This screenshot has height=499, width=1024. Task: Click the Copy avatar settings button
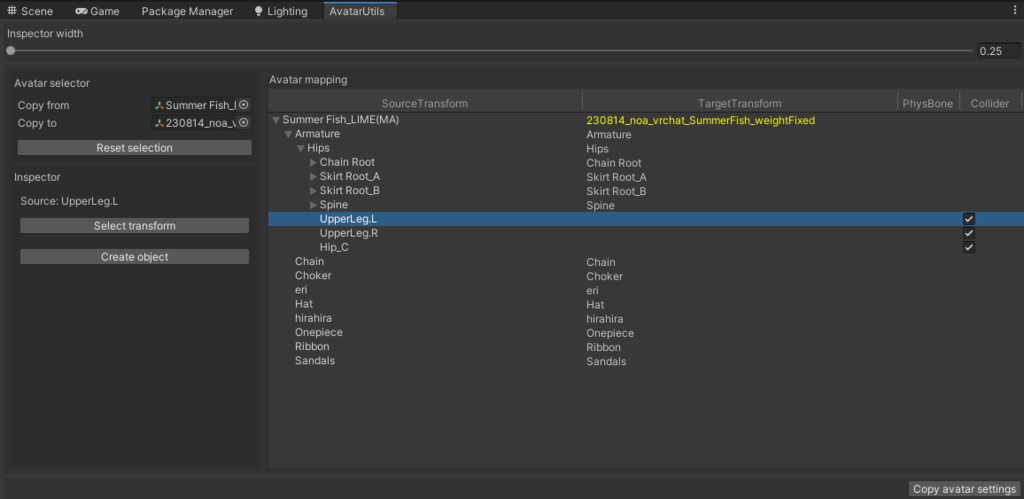click(x=964, y=489)
